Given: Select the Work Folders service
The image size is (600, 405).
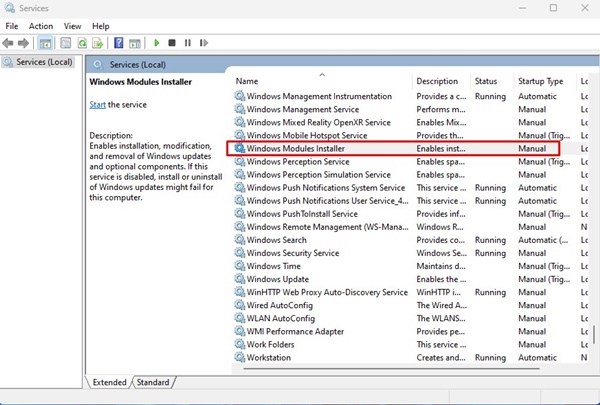Looking at the screenshot, I should coord(409,345).
